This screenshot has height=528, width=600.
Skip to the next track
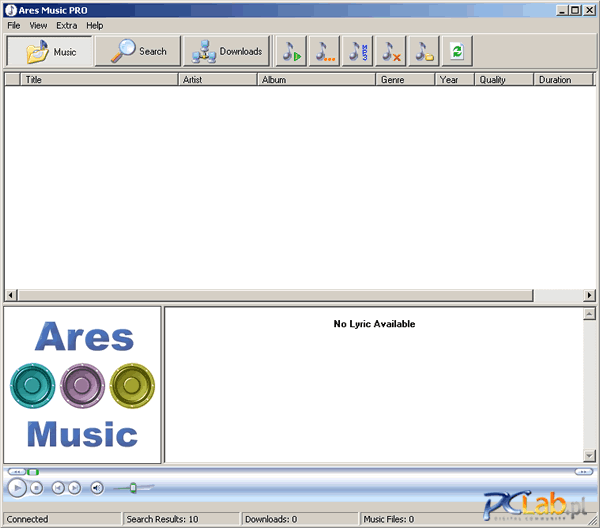75,488
